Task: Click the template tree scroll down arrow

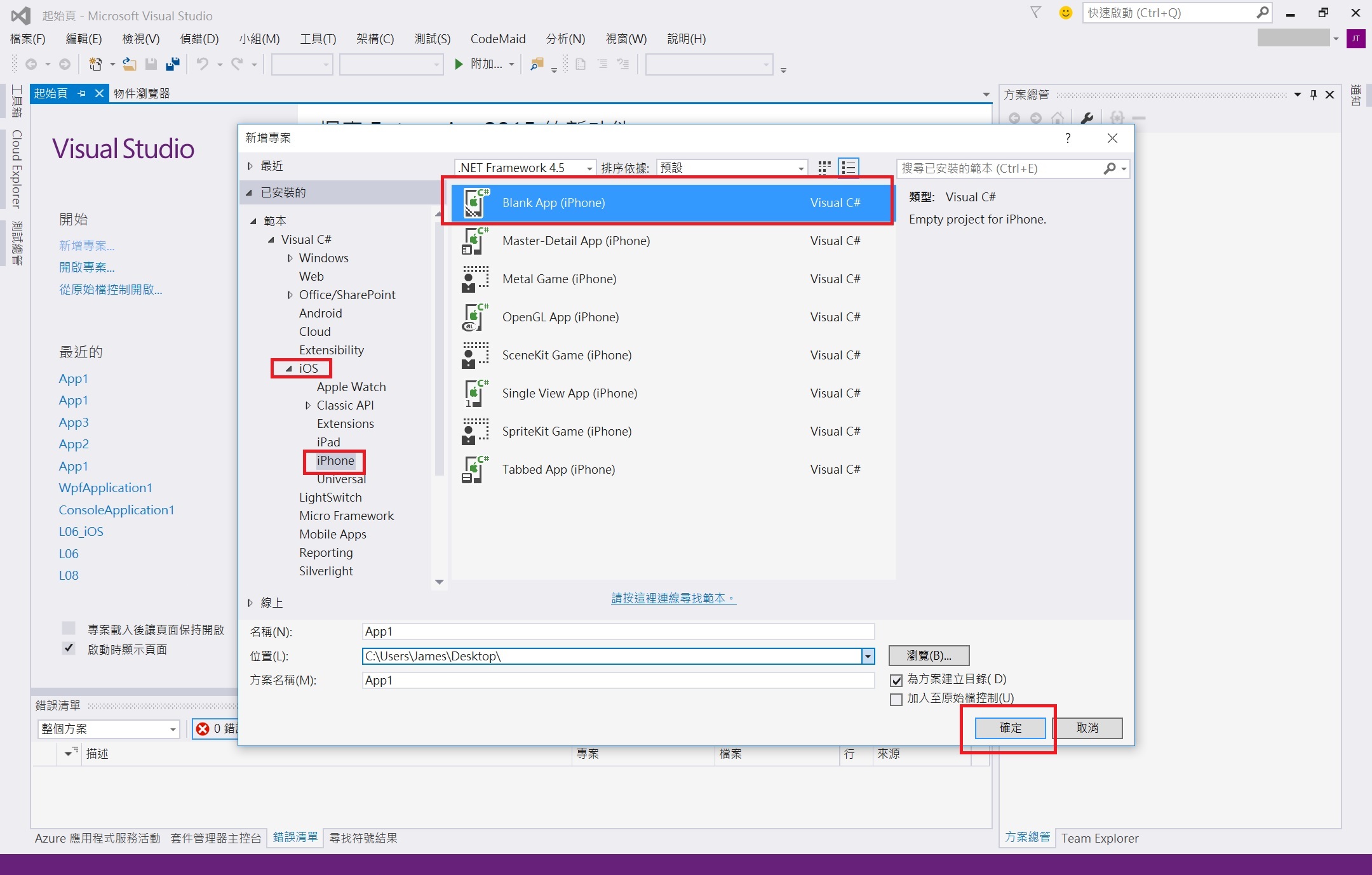Action: [439, 582]
